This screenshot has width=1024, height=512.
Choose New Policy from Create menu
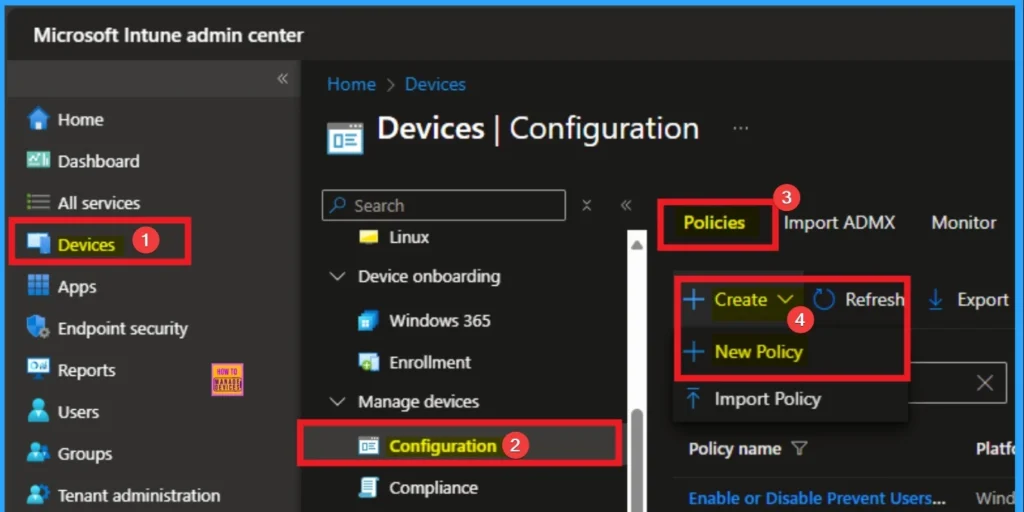point(758,352)
